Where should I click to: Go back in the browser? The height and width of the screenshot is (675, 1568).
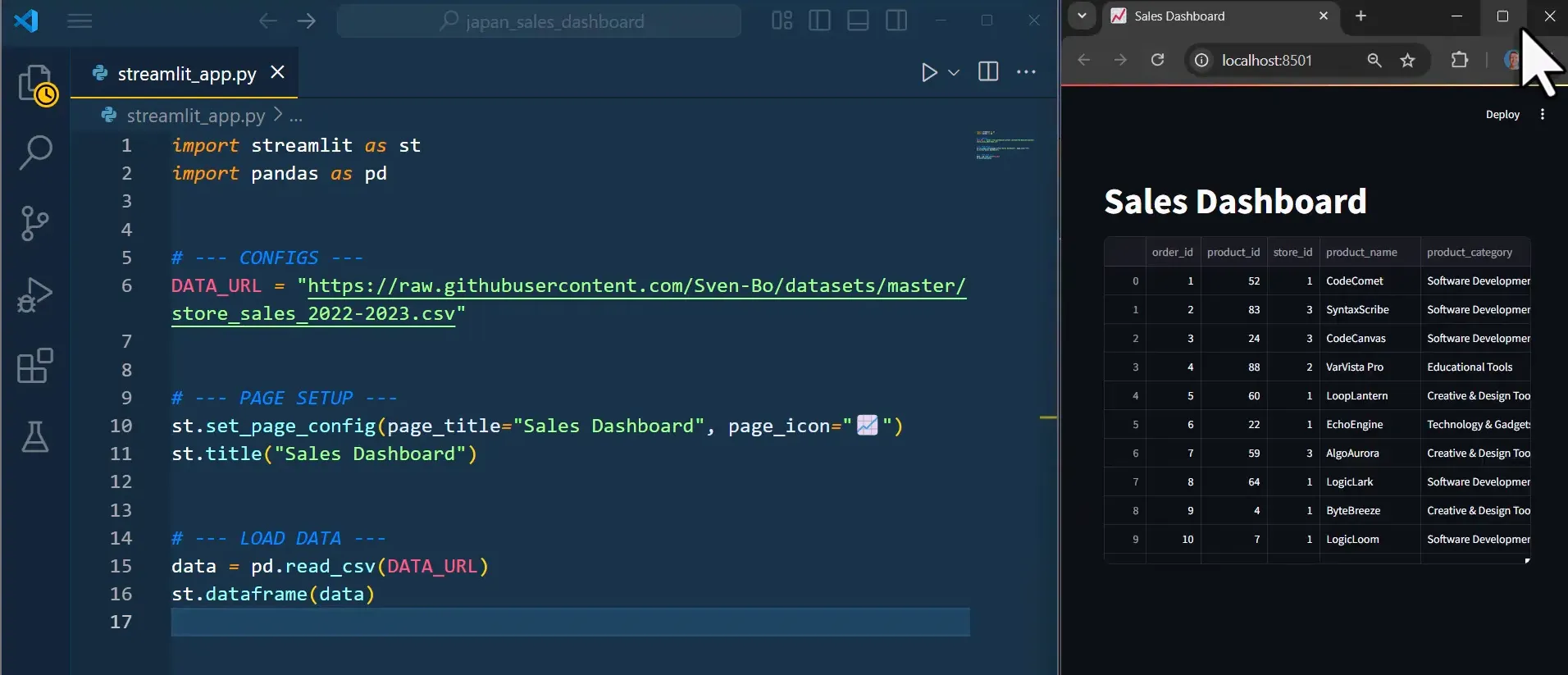click(1084, 60)
